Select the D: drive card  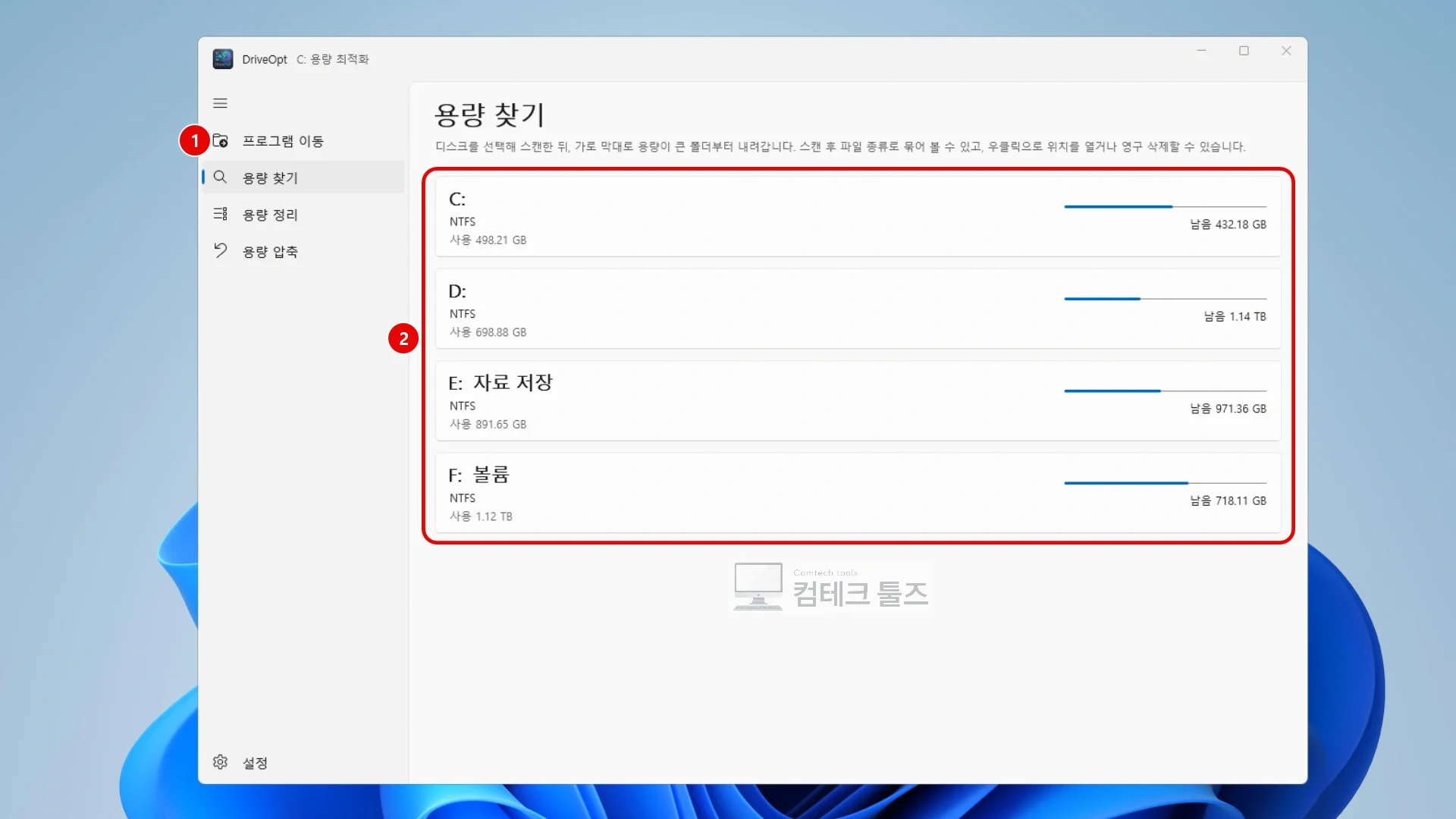point(858,309)
